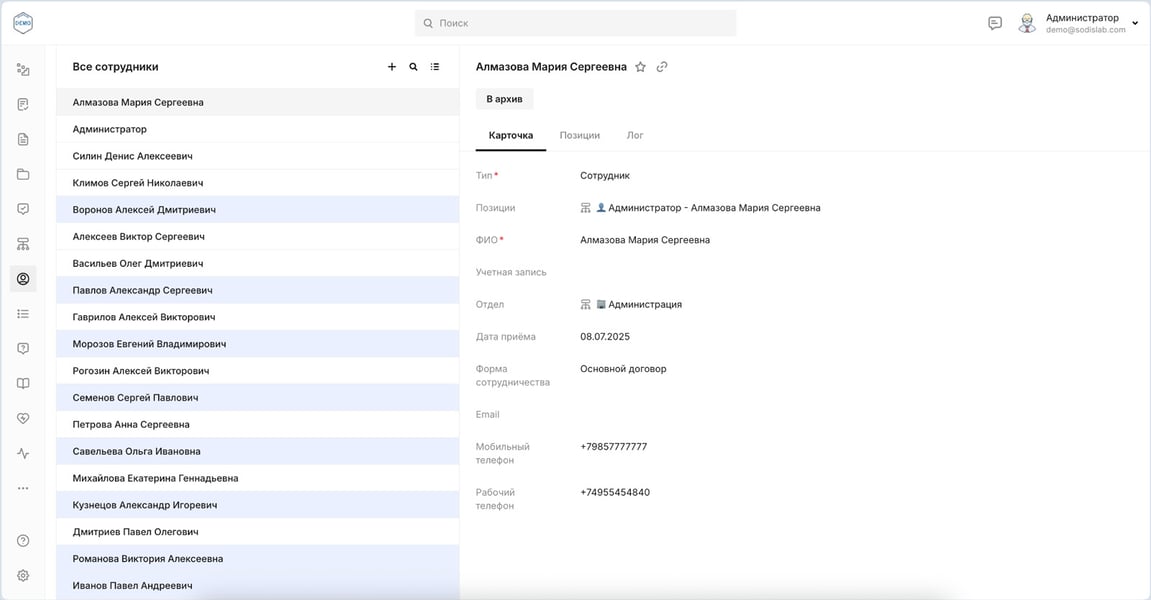
Task: Open the heart pulse icon in sidebar
Action: pos(23,418)
